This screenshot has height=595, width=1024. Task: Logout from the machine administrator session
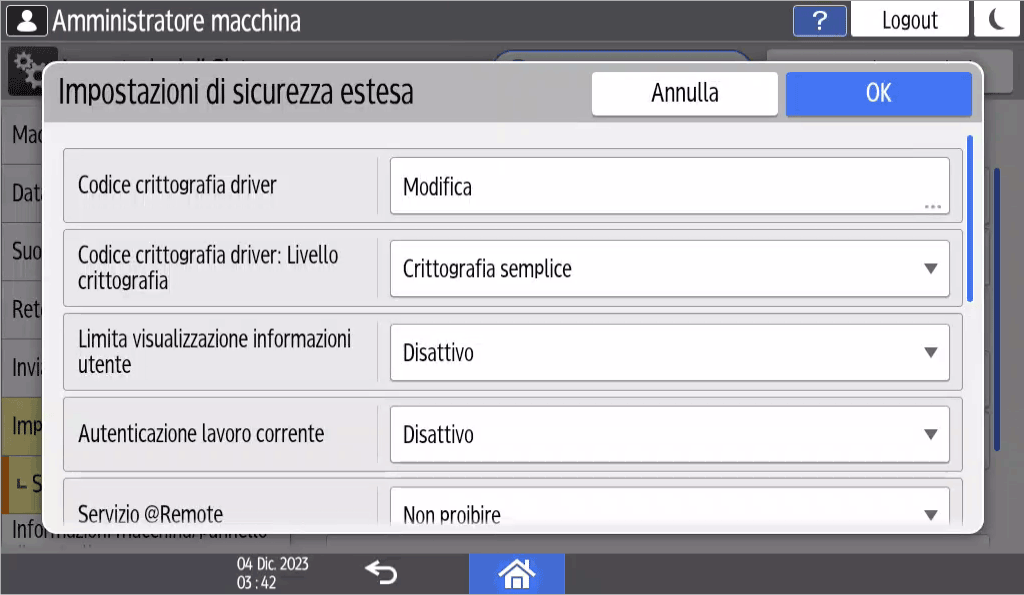(909, 19)
